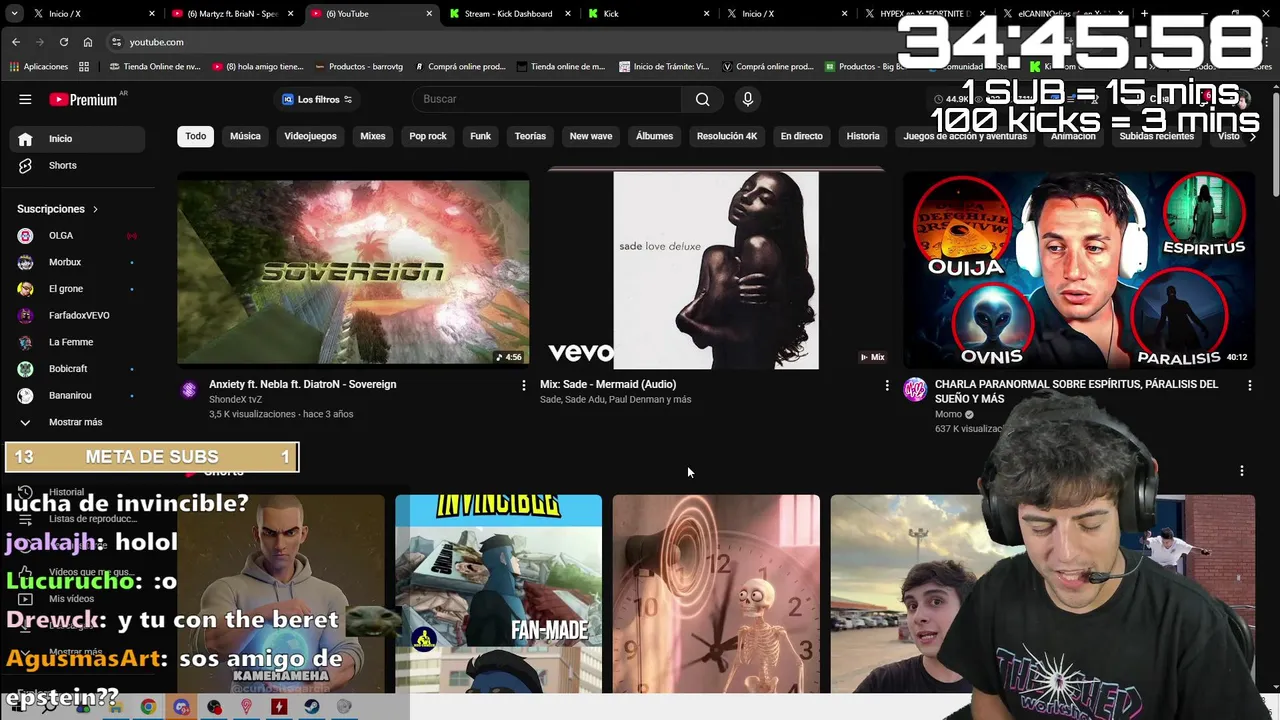
Task: Select the Teorías filter chip
Action: [x=530, y=136]
